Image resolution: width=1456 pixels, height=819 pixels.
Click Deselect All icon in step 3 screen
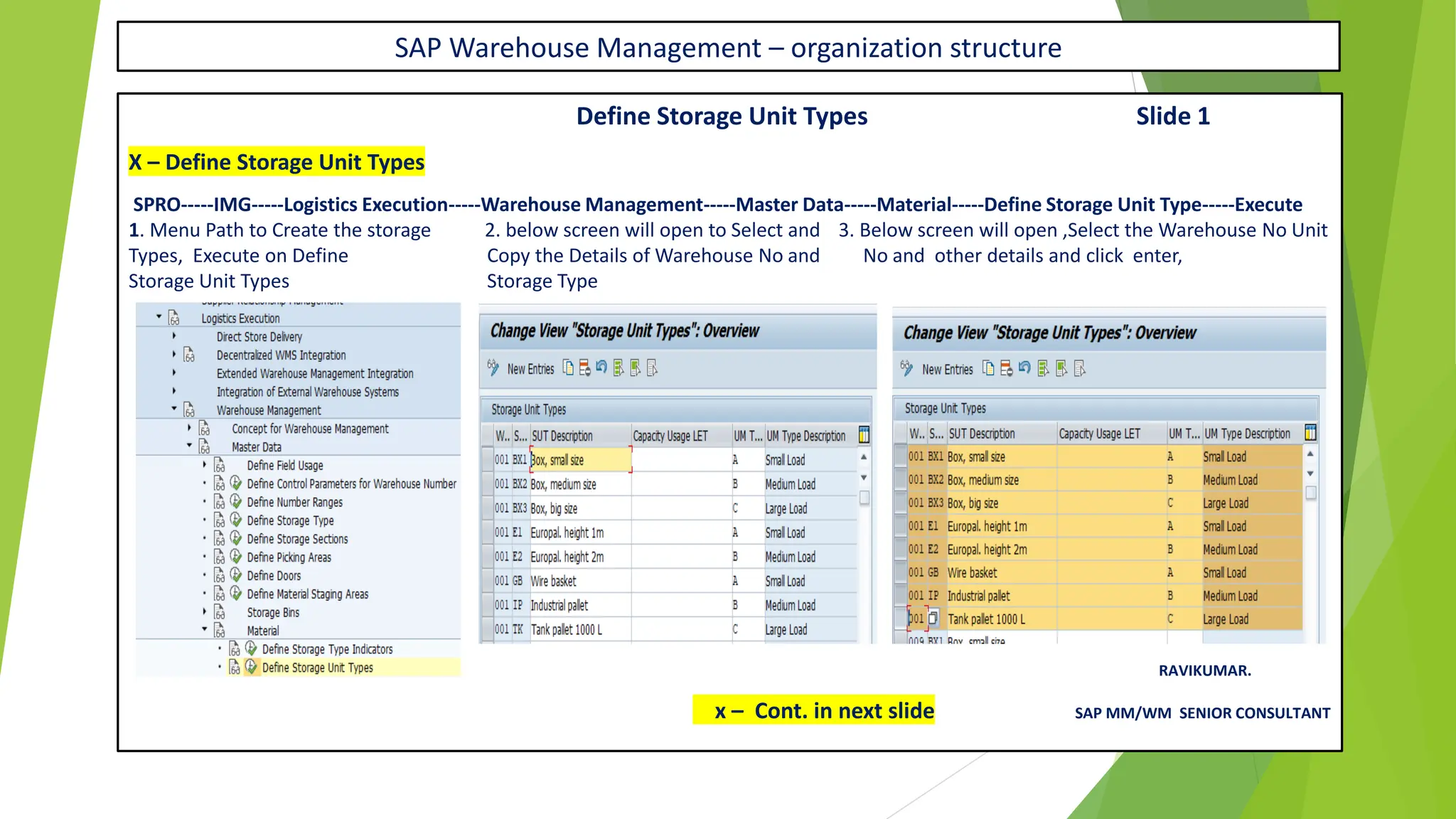tap(1080, 368)
